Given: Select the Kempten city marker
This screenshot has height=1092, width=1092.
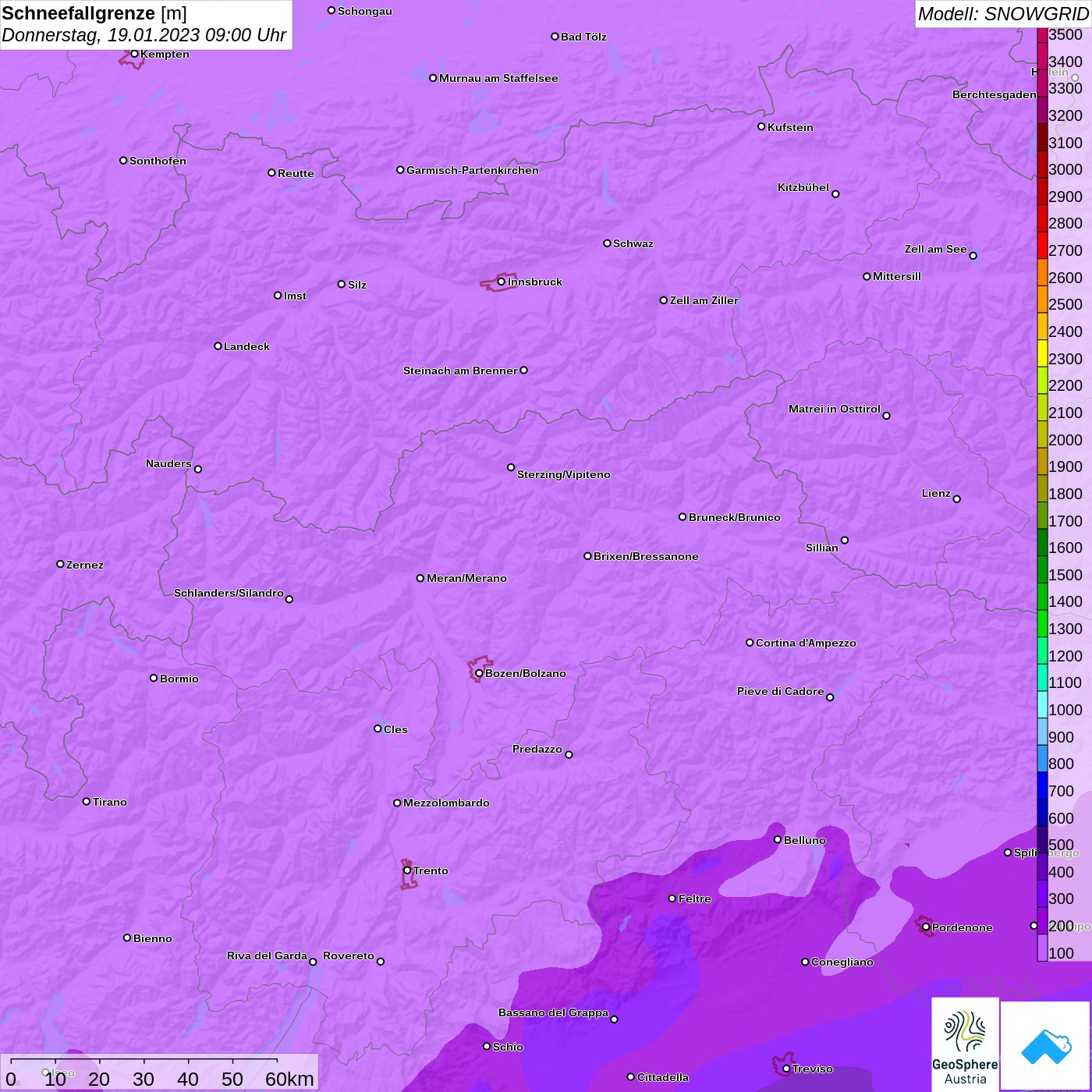Looking at the screenshot, I should (x=134, y=54).
